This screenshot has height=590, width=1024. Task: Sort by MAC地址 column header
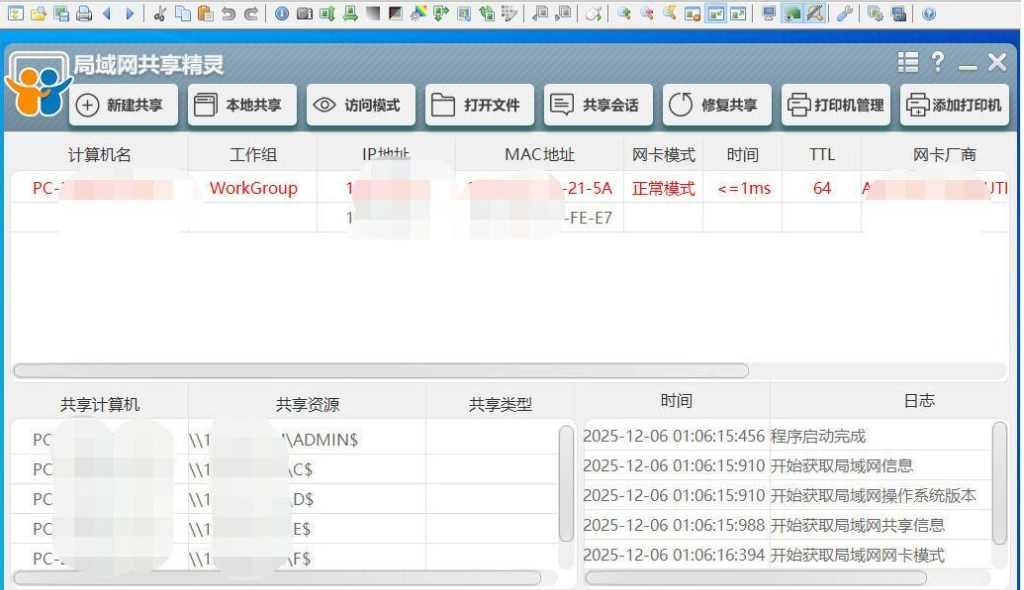click(x=539, y=155)
